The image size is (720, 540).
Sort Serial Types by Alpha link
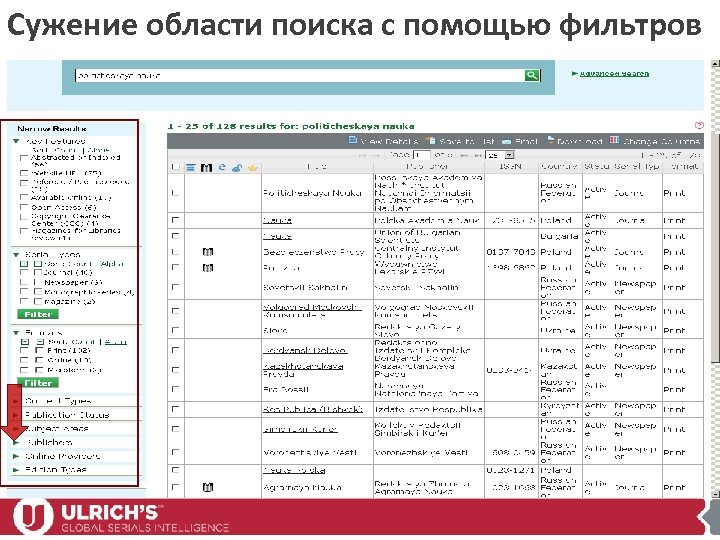tap(112, 264)
